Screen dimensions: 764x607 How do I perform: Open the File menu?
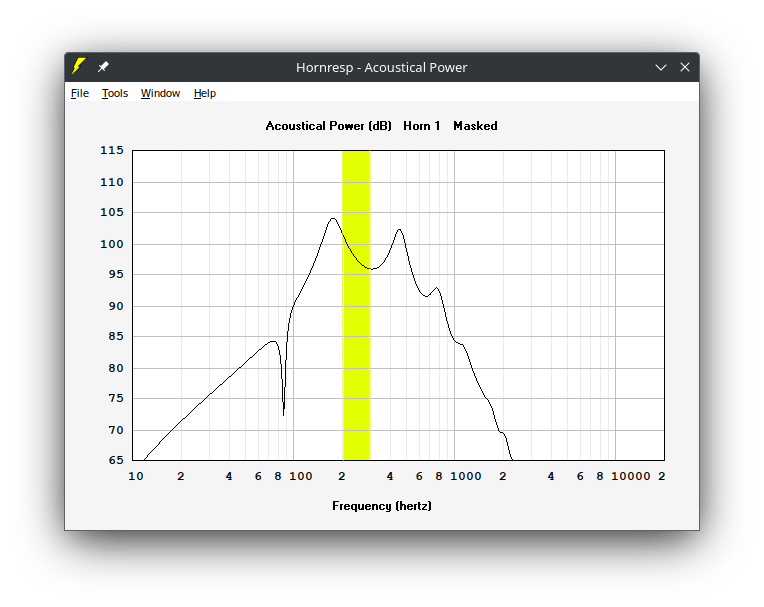pyautogui.click(x=80, y=93)
